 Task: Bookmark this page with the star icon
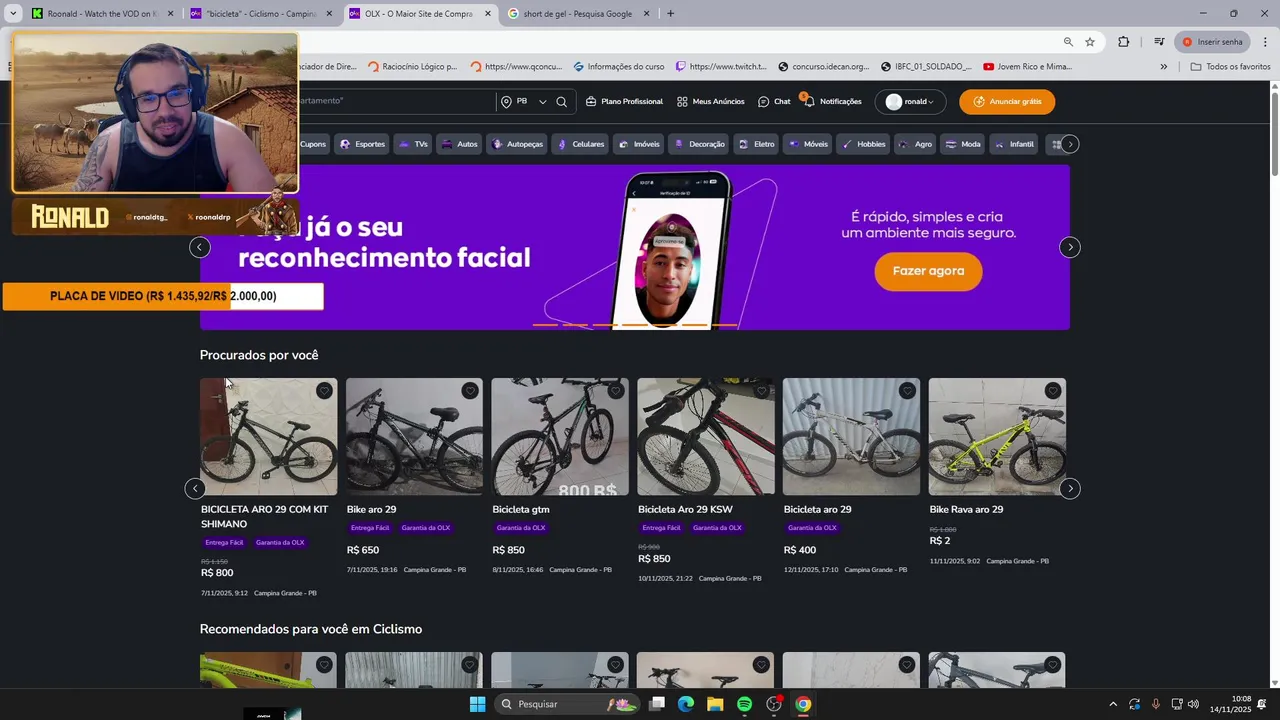pyautogui.click(x=1090, y=42)
